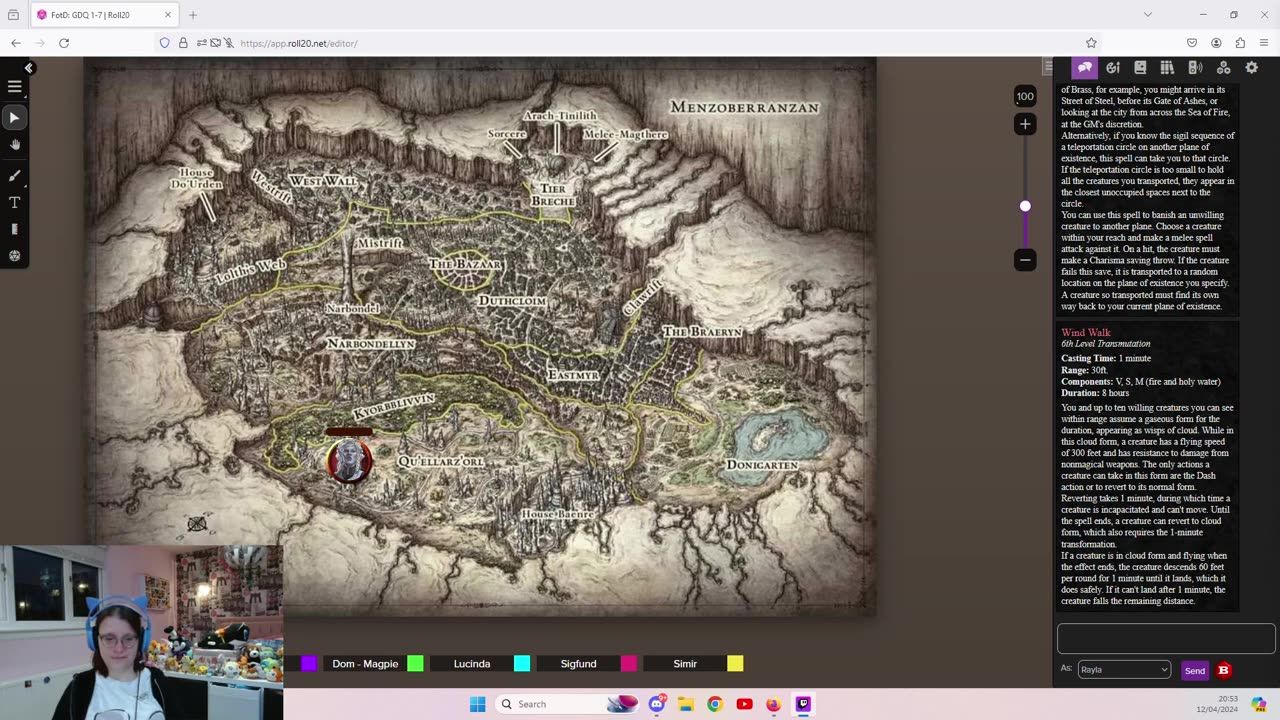Select the FotD: GDQ browser tab
This screenshot has height=720, width=1280.
[x=102, y=15]
